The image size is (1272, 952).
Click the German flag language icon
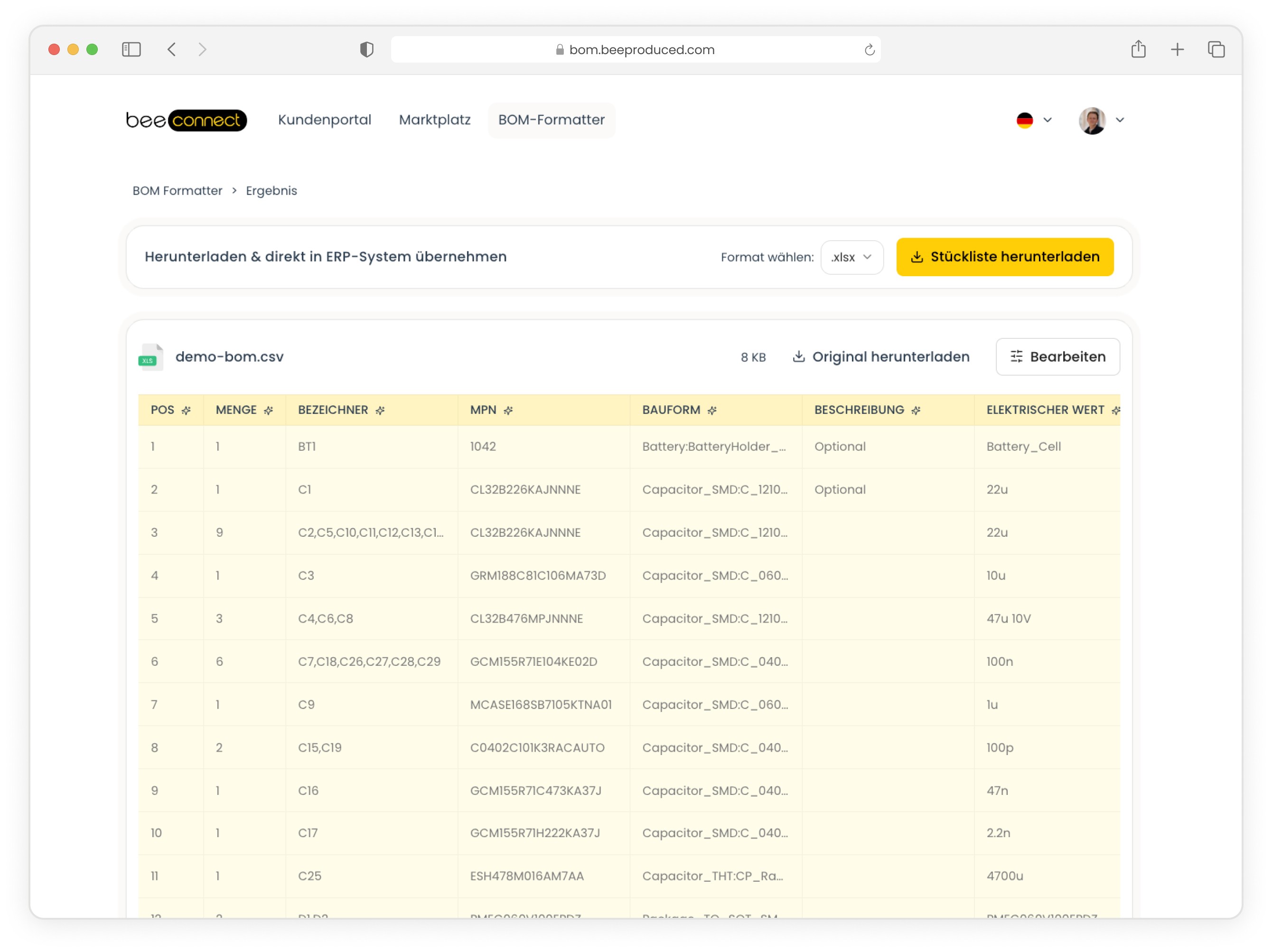[x=1024, y=120]
